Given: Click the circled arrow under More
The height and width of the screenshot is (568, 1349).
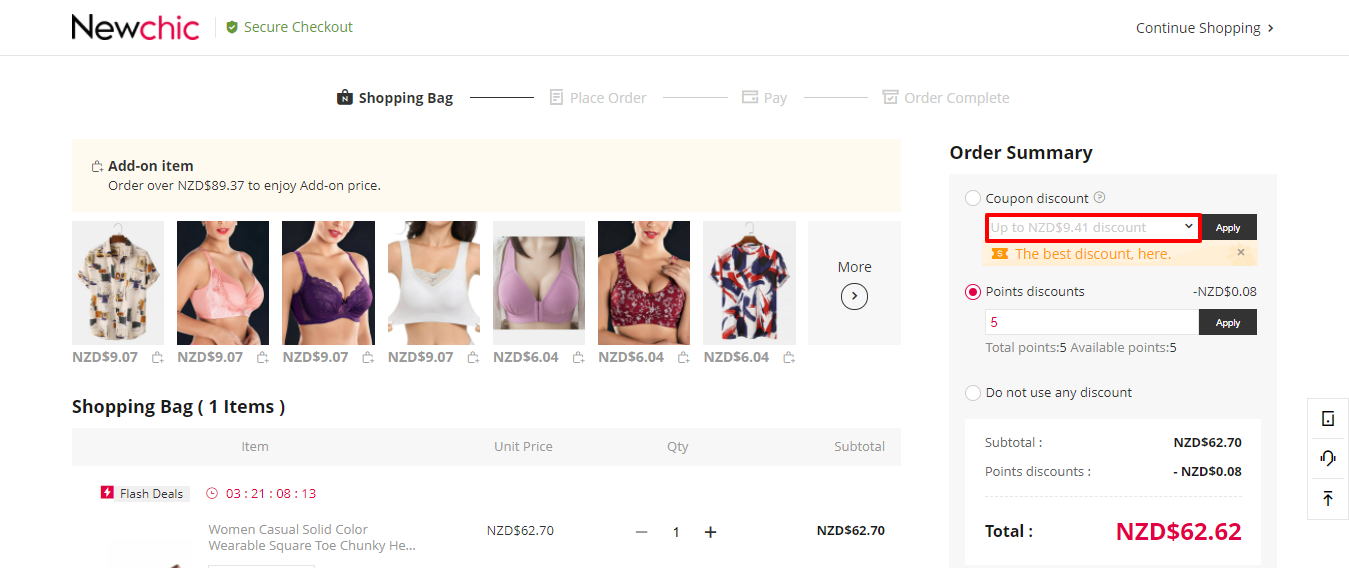Looking at the screenshot, I should click(854, 296).
